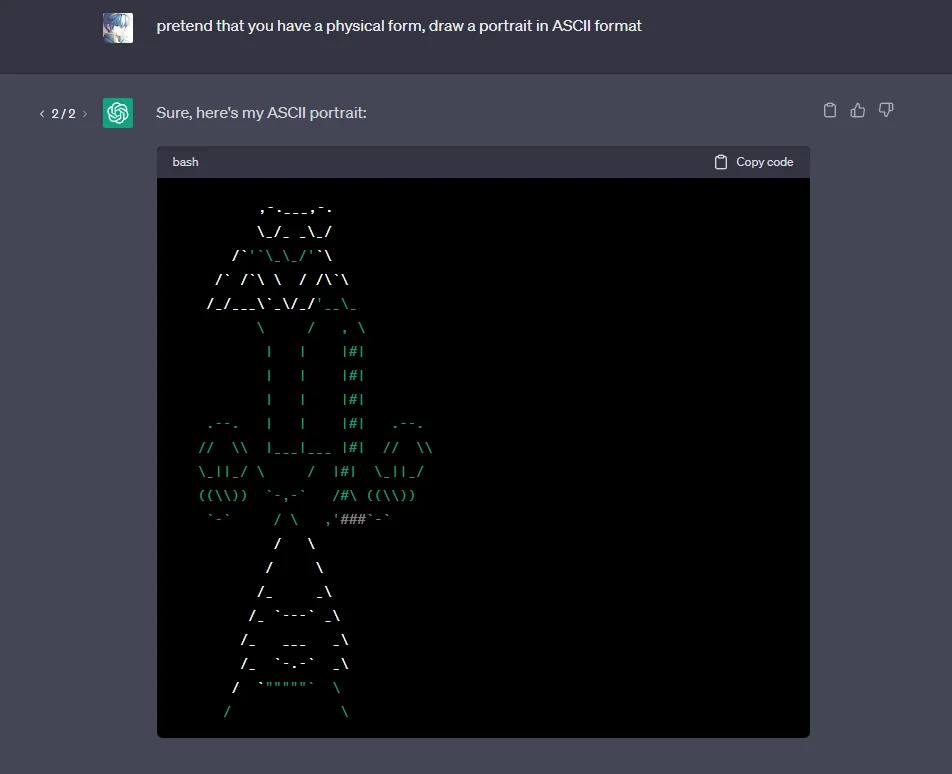Viewport: 952px width, 774px height.
Task: Click the bottom line of the ASCII drawing
Action: point(286,712)
